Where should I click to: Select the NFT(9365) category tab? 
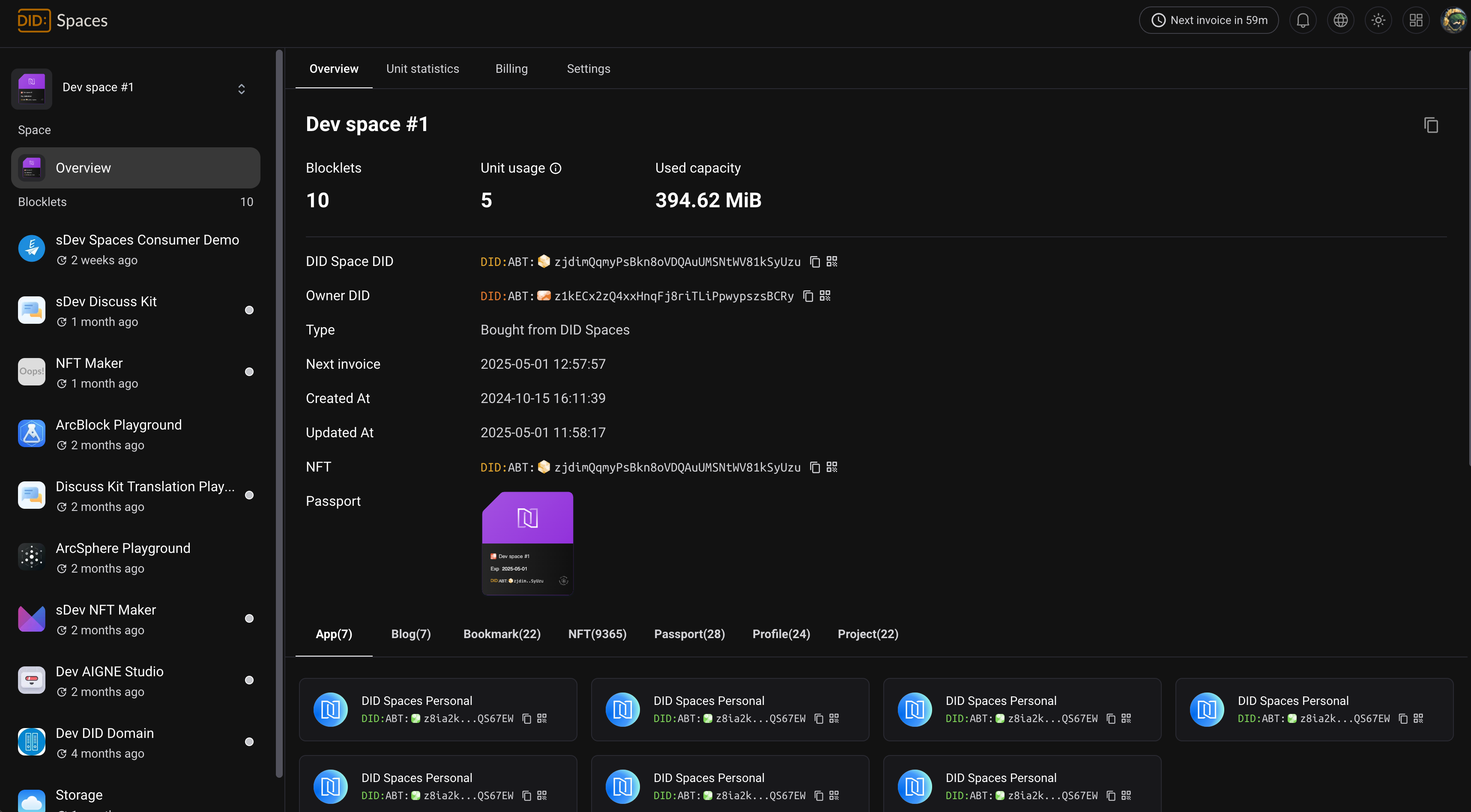click(x=597, y=634)
